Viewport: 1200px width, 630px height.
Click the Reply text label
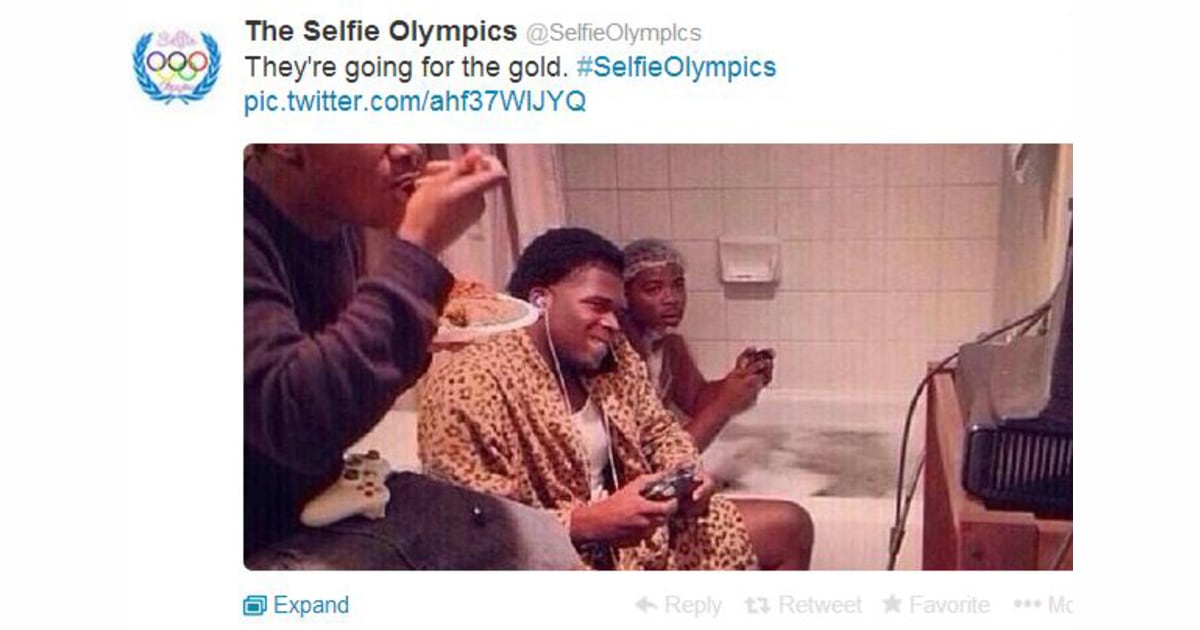pos(693,605)
